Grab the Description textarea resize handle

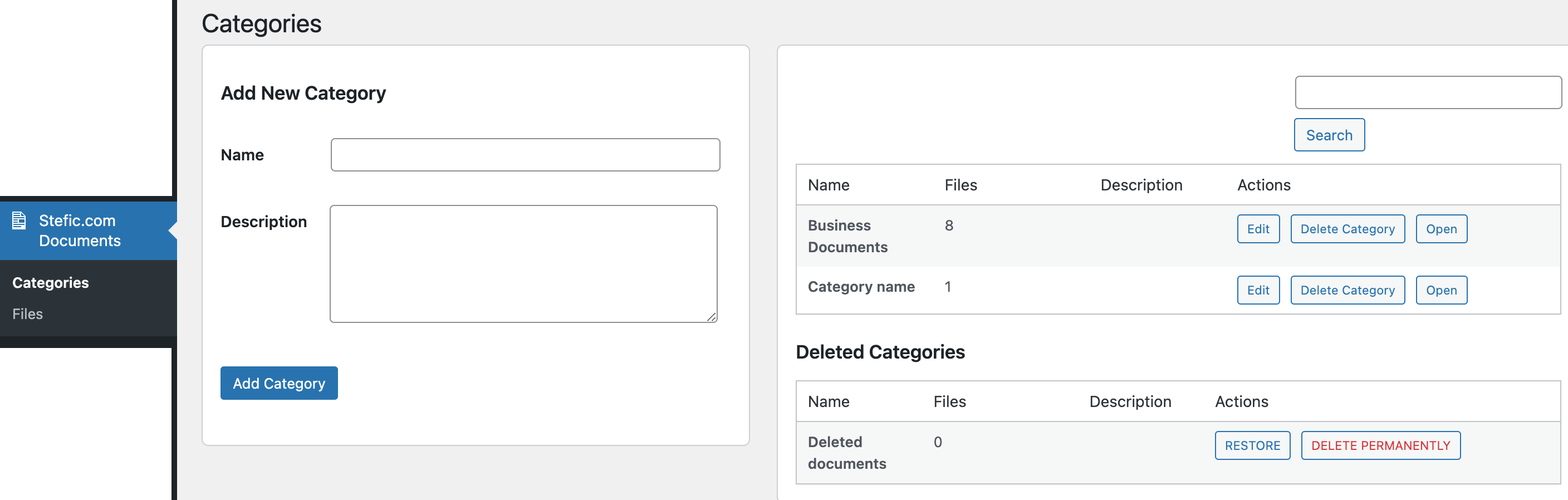tap(711, 317)
